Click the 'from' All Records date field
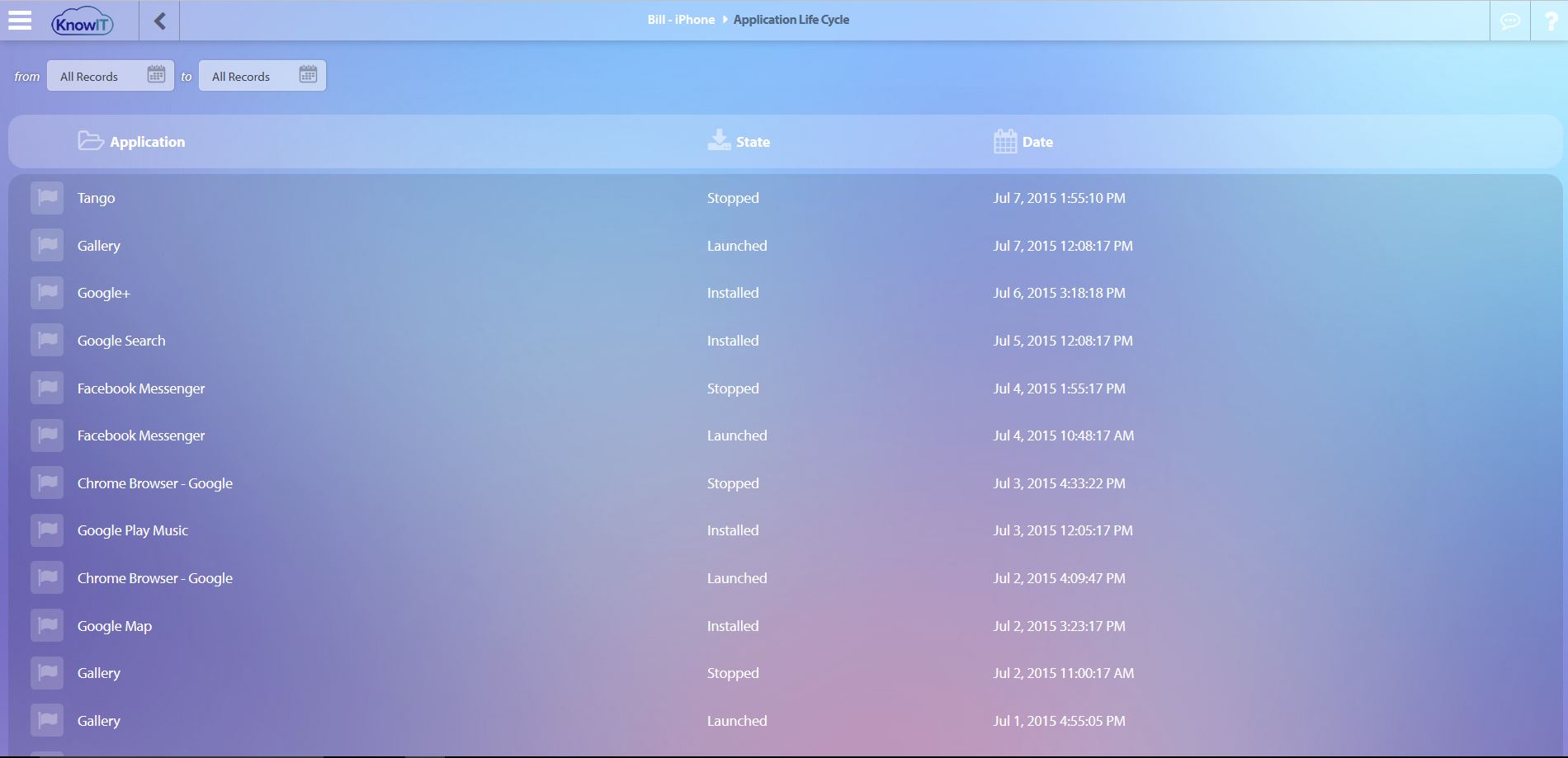Viewport: 1568px width, 758px height. pyautogui.click(x=111, y=76)
